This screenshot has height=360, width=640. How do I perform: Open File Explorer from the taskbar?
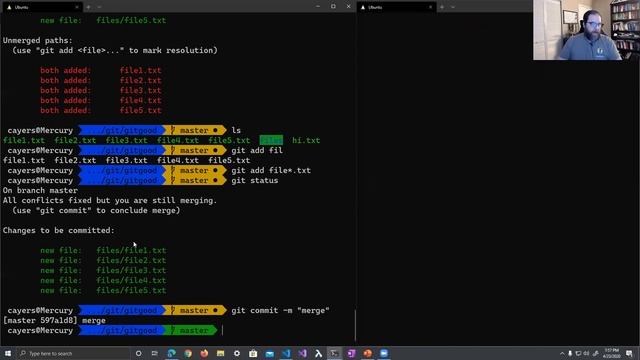[220, 353]
